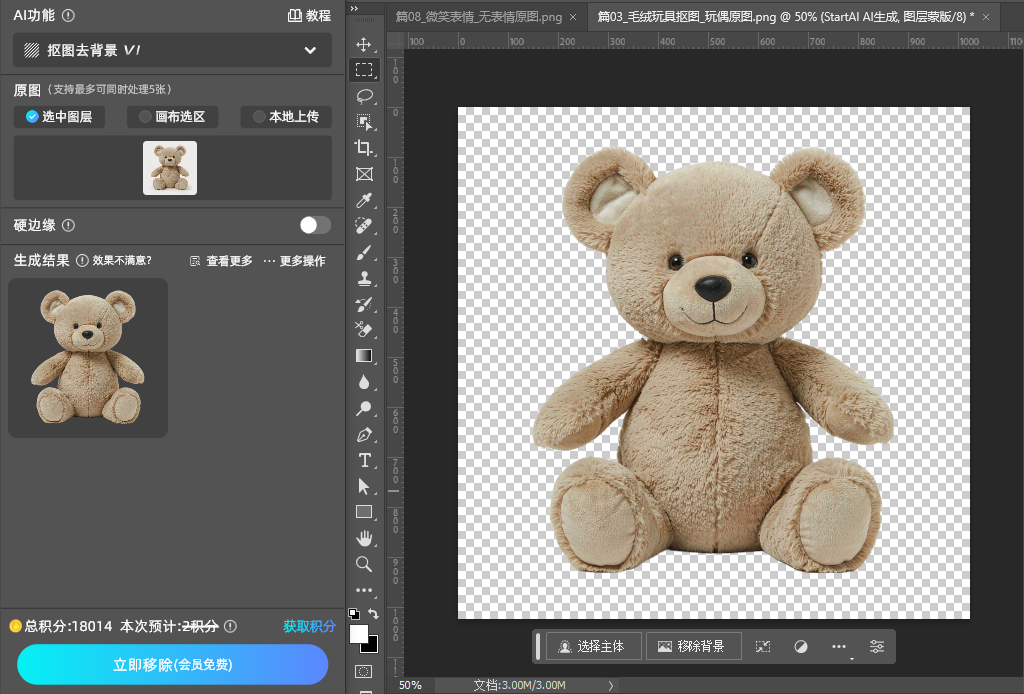Select the Dodge tool
Image resolution: width=1024 pixels, height=694 pixels.
point(364,409)
